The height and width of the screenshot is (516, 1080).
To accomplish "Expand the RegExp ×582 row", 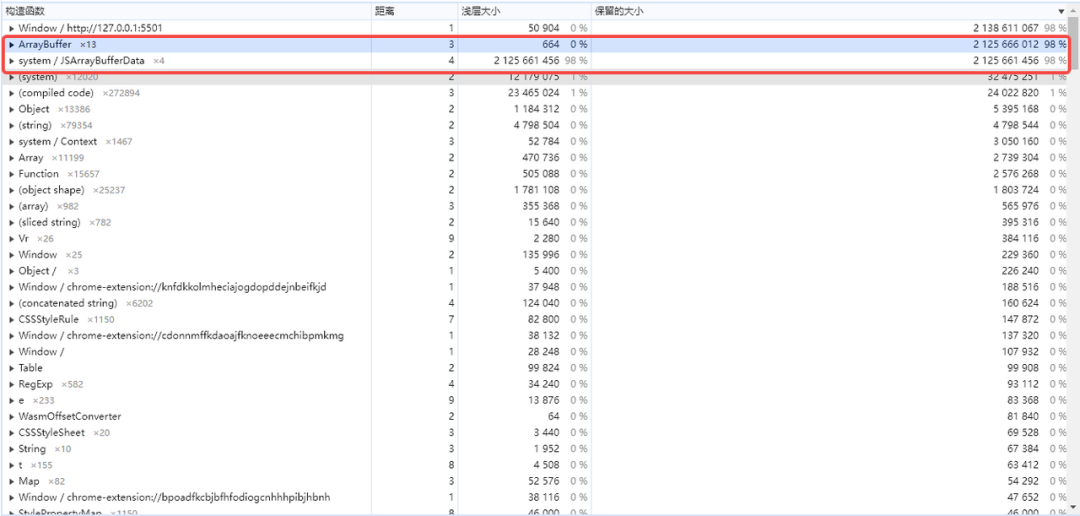I will [12, 384].
